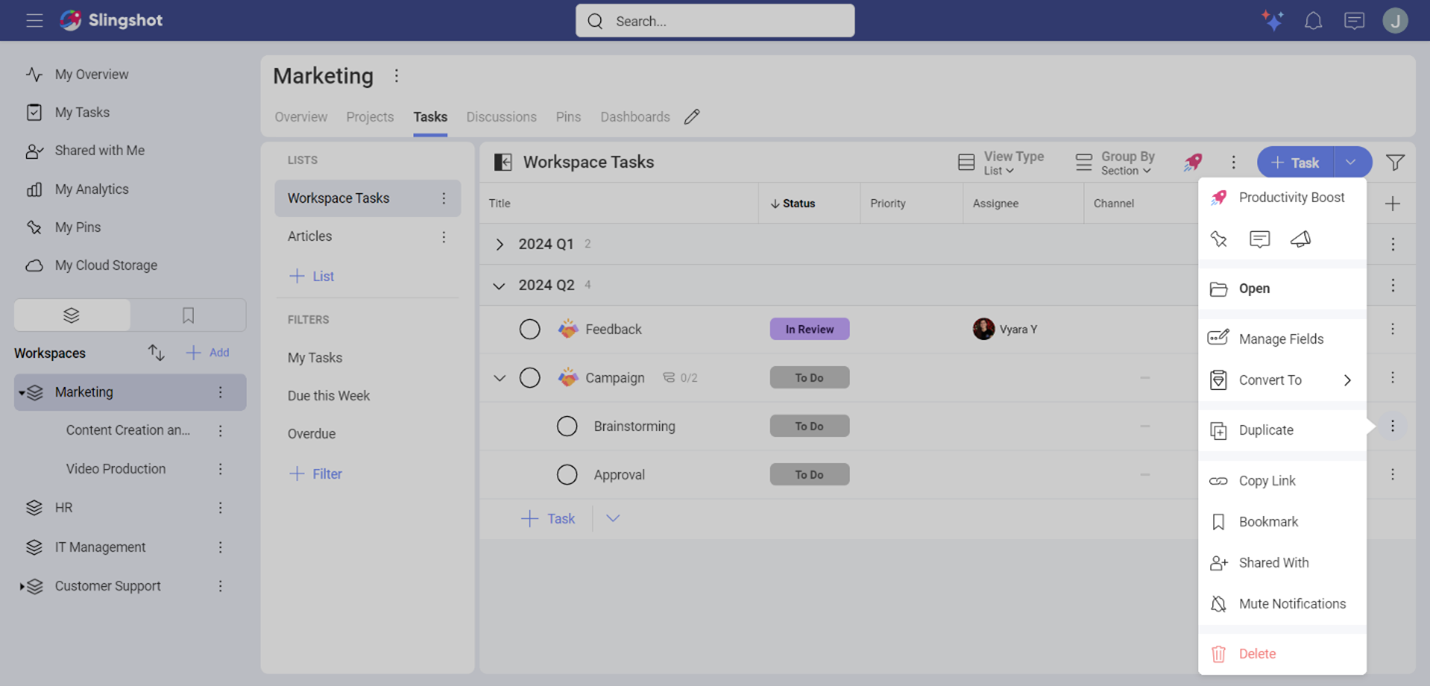
Task: Open the dropdown arrow next to Task button
Action: pyautogui.click(x=1351, y=162)
